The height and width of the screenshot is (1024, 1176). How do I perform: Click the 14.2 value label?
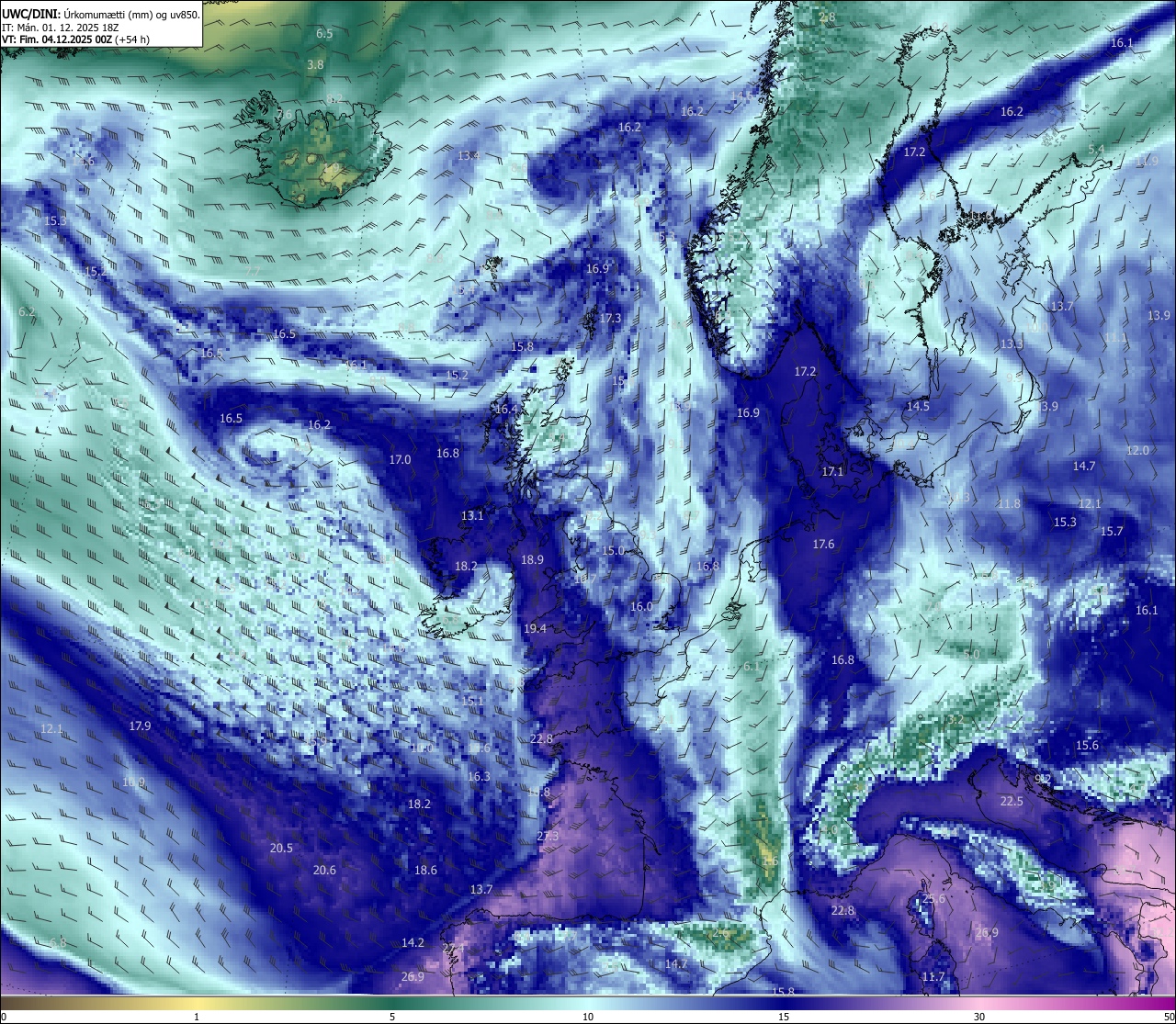coord(413,942)
